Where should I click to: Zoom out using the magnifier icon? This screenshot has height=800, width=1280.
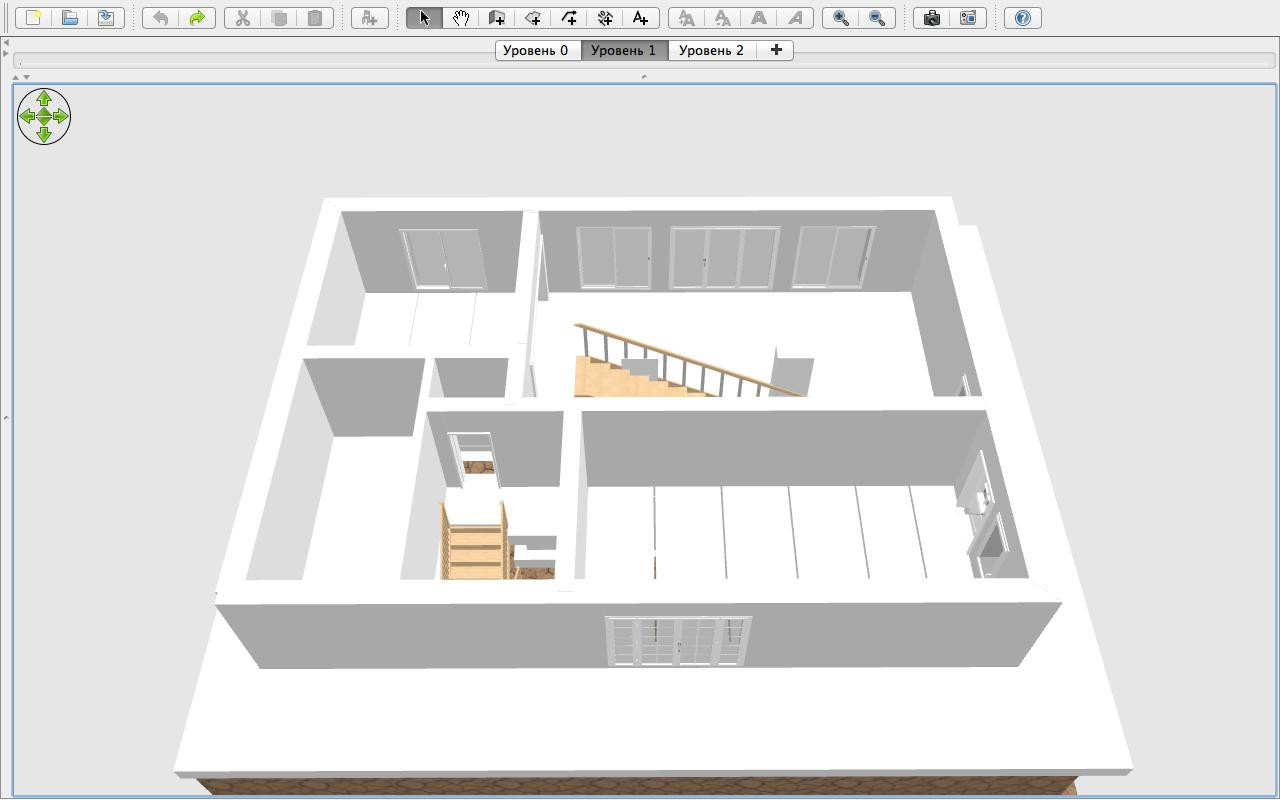coord(877,18)
